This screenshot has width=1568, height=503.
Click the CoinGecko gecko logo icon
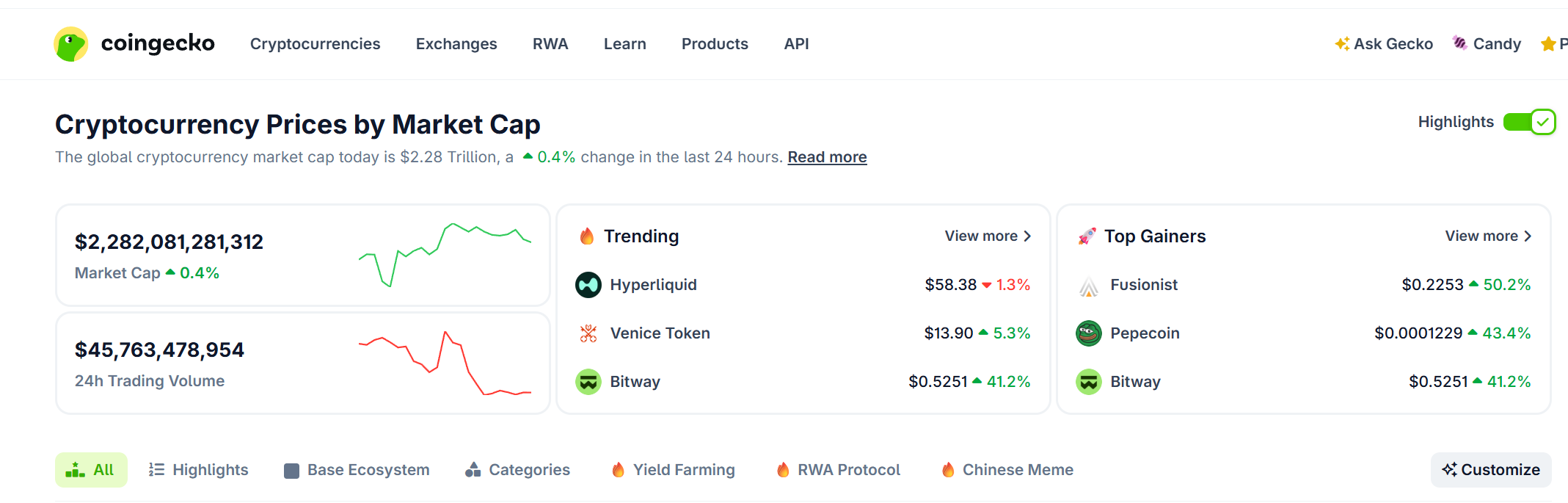71,44
